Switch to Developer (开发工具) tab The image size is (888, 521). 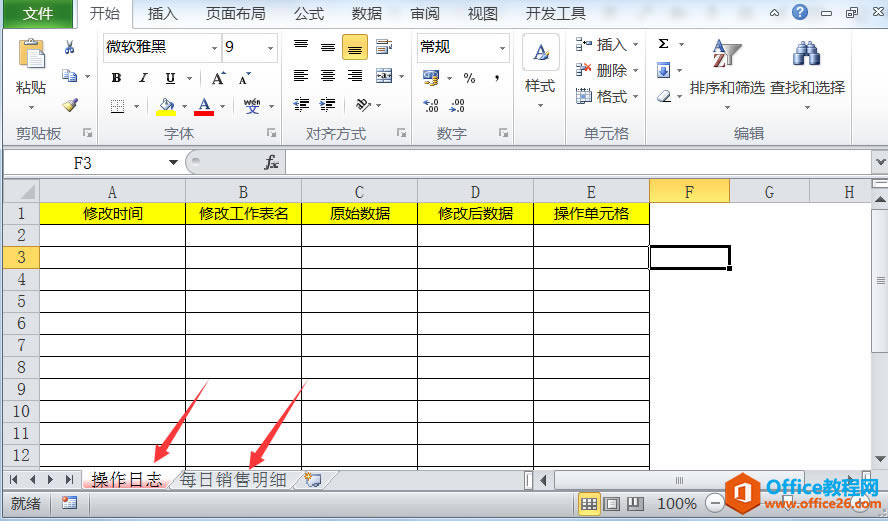pos(556,14)
